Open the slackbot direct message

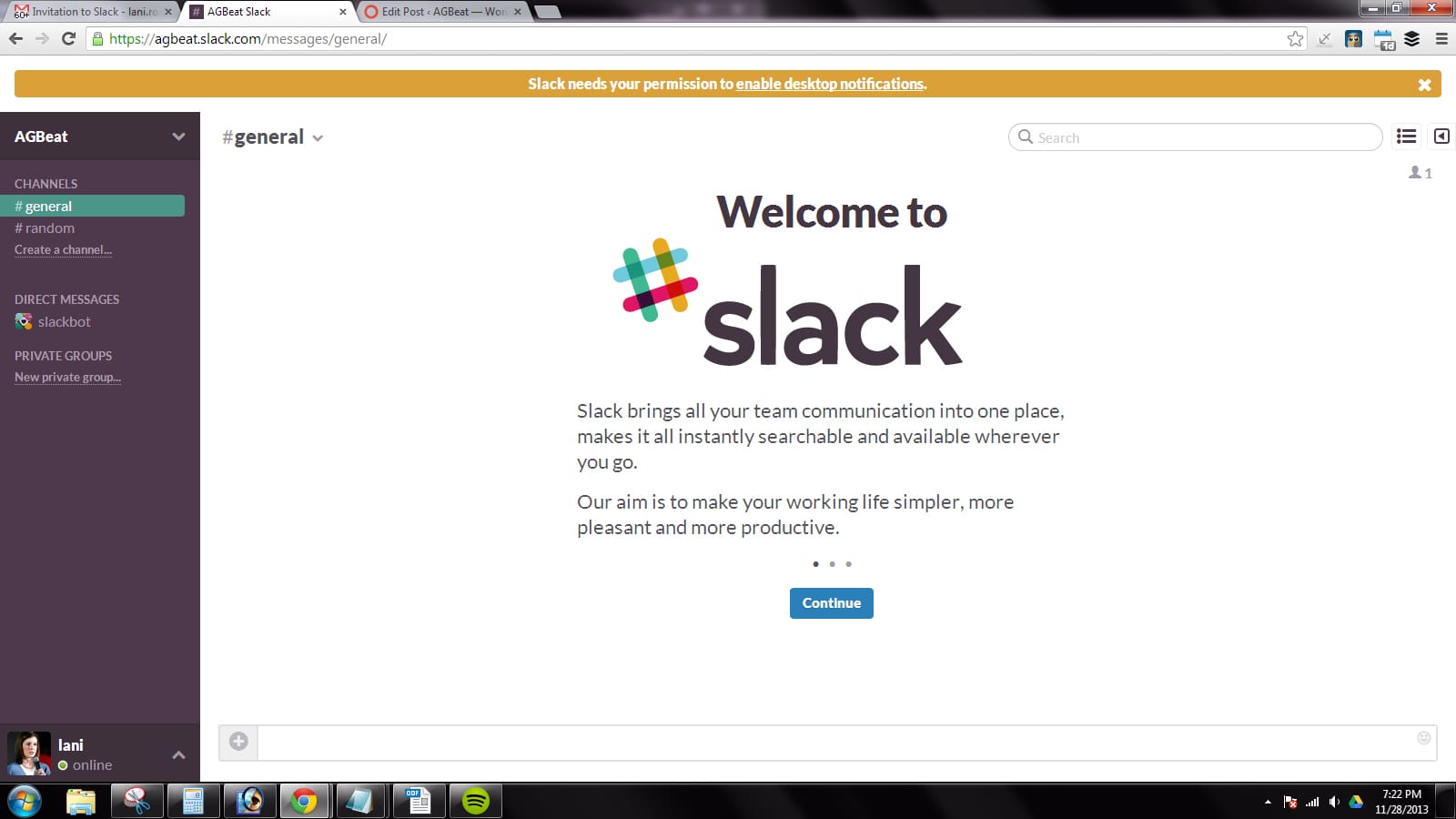[x=64, y=322]
